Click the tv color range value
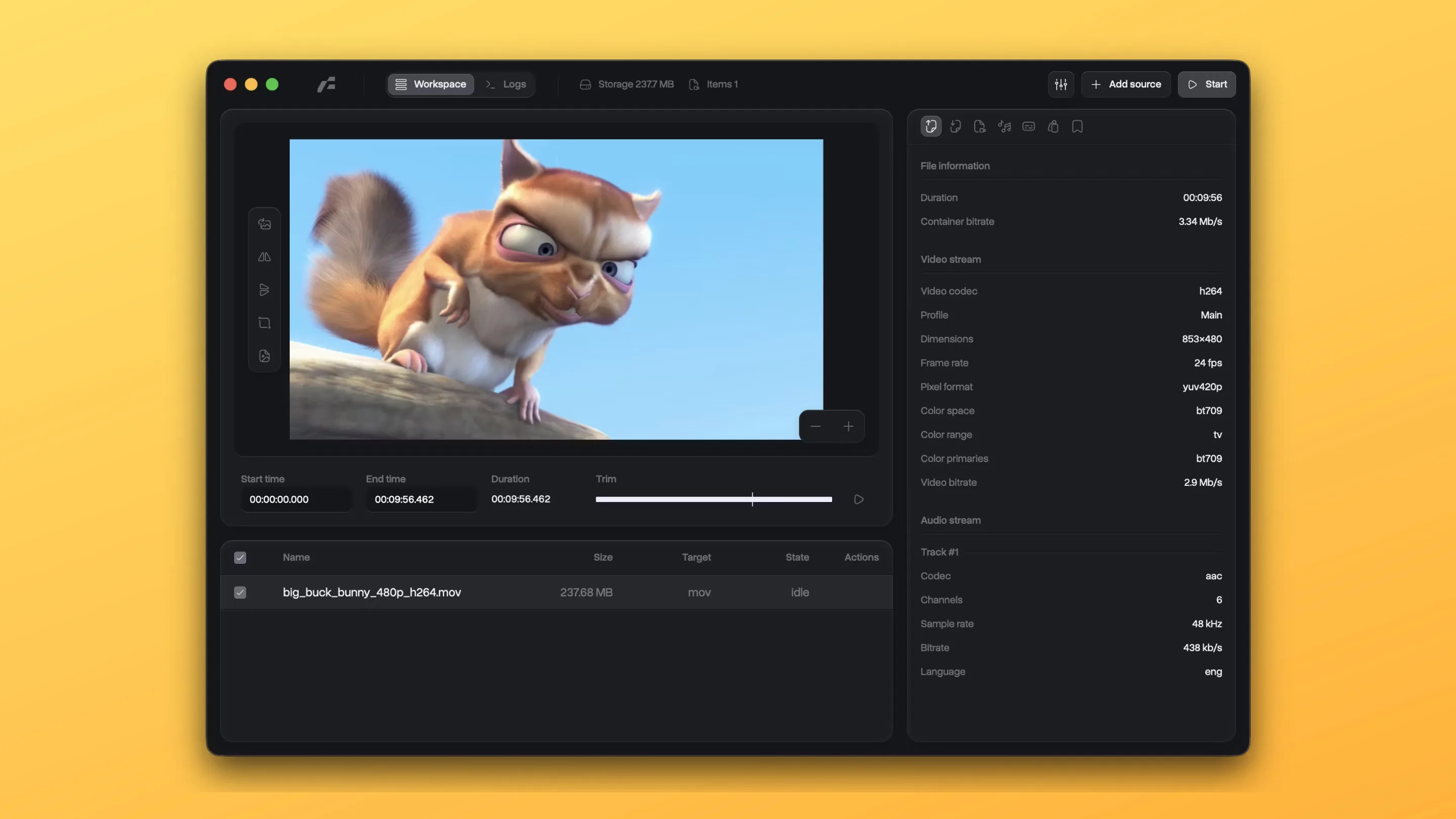The width and height of the screenshot is (1456, 819). [x=1217, y=435]
